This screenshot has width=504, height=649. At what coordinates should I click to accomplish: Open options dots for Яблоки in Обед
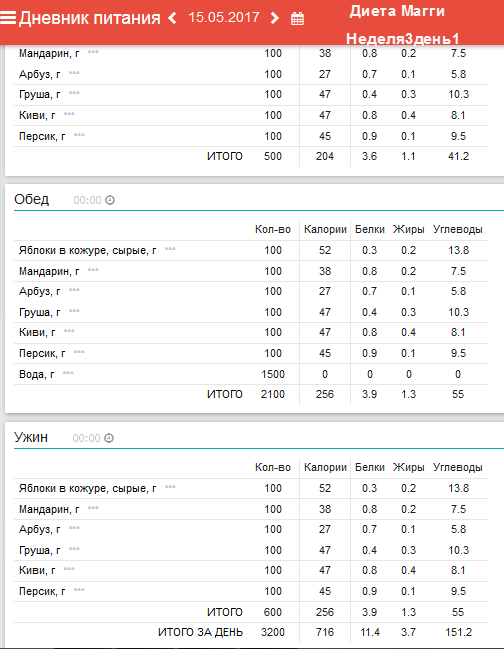coord(170,249)
